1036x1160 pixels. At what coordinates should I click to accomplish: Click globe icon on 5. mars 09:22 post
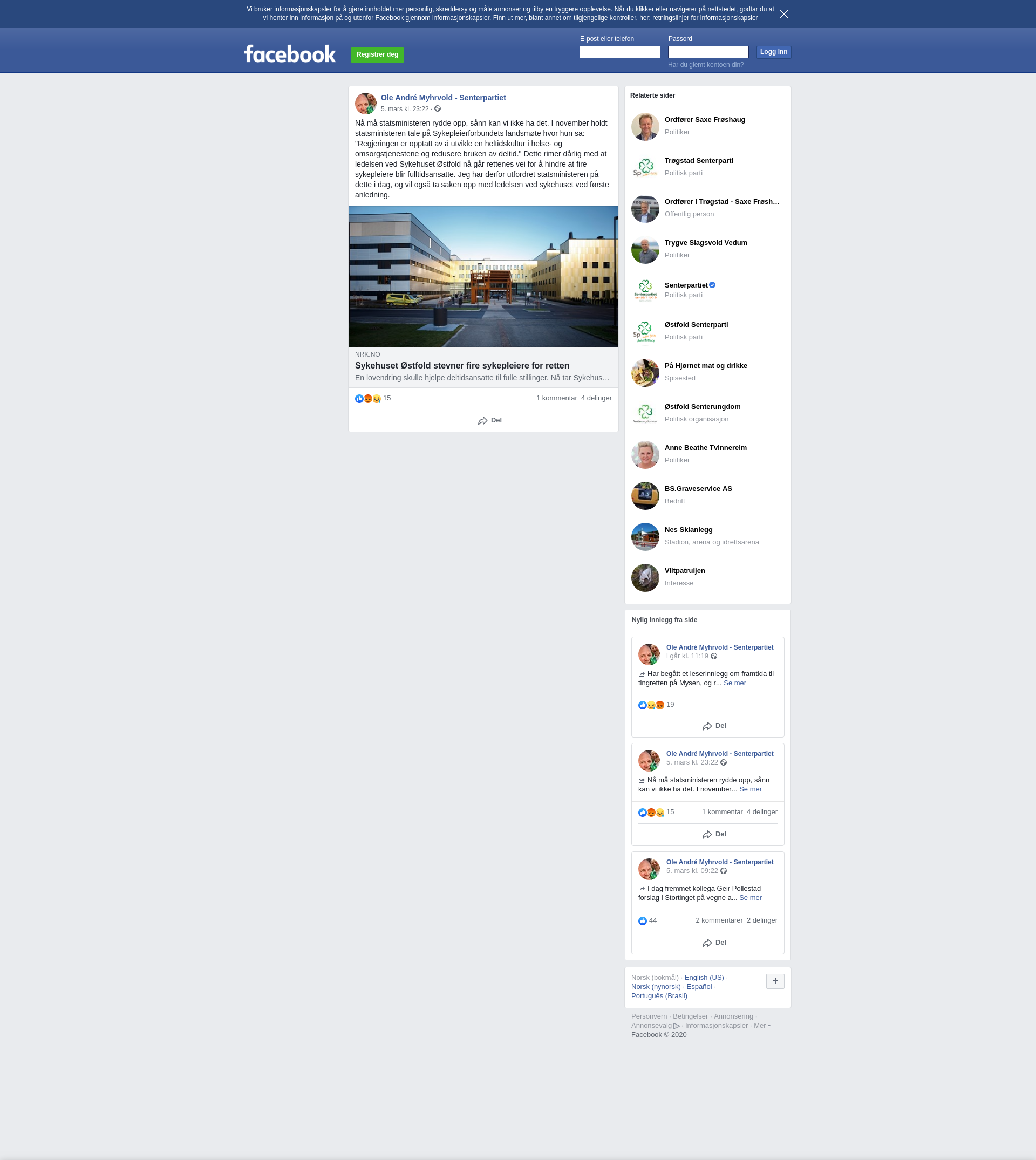[724, 871]
